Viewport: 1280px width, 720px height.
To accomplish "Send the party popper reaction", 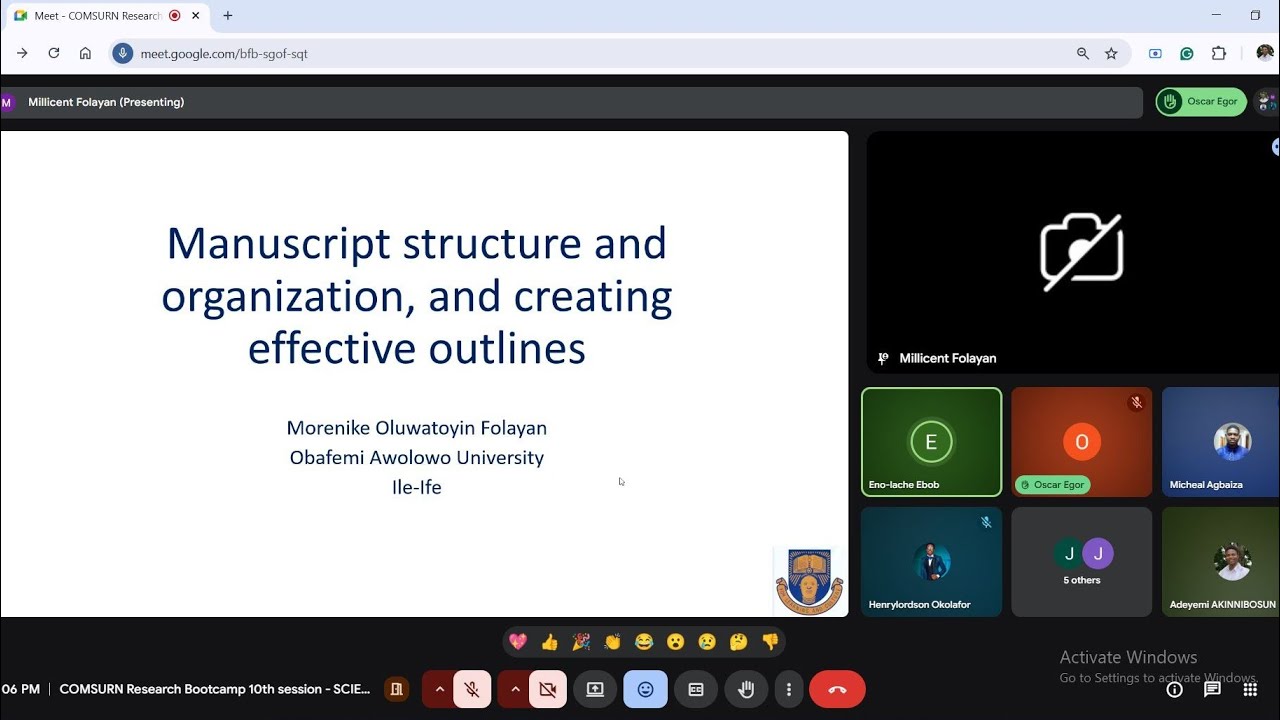I will click(581, 642).
